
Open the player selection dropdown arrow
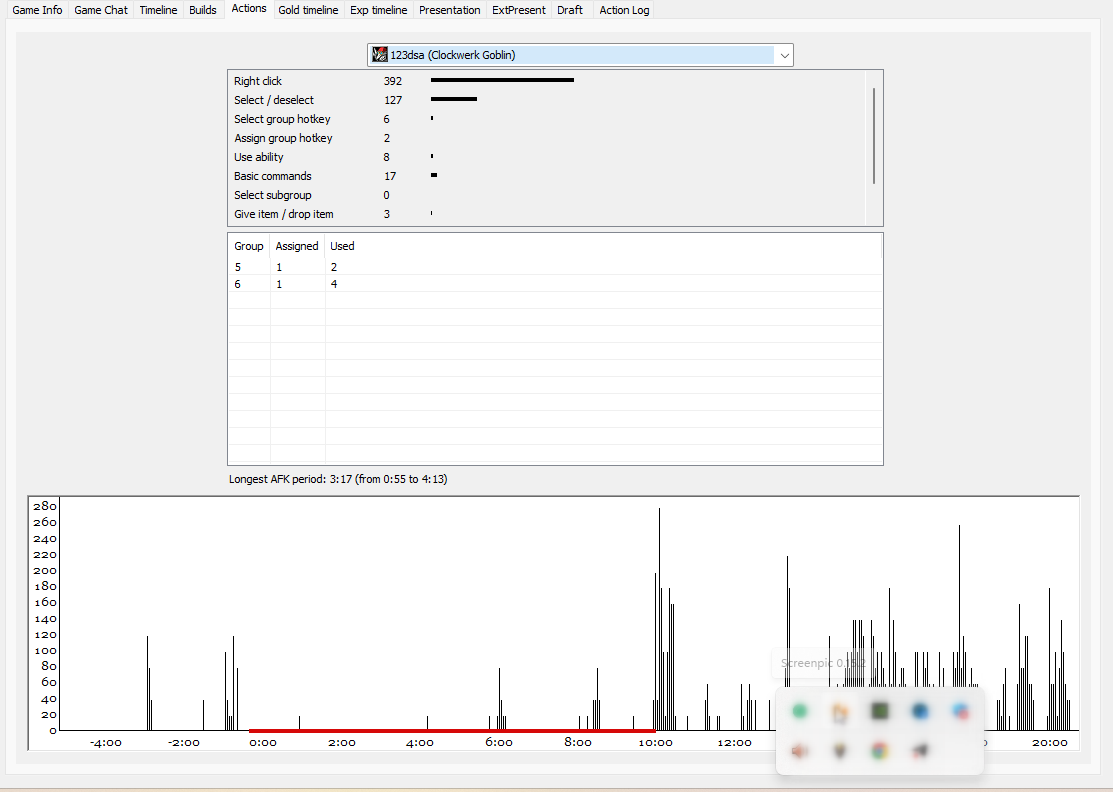(x=784, y=55)
